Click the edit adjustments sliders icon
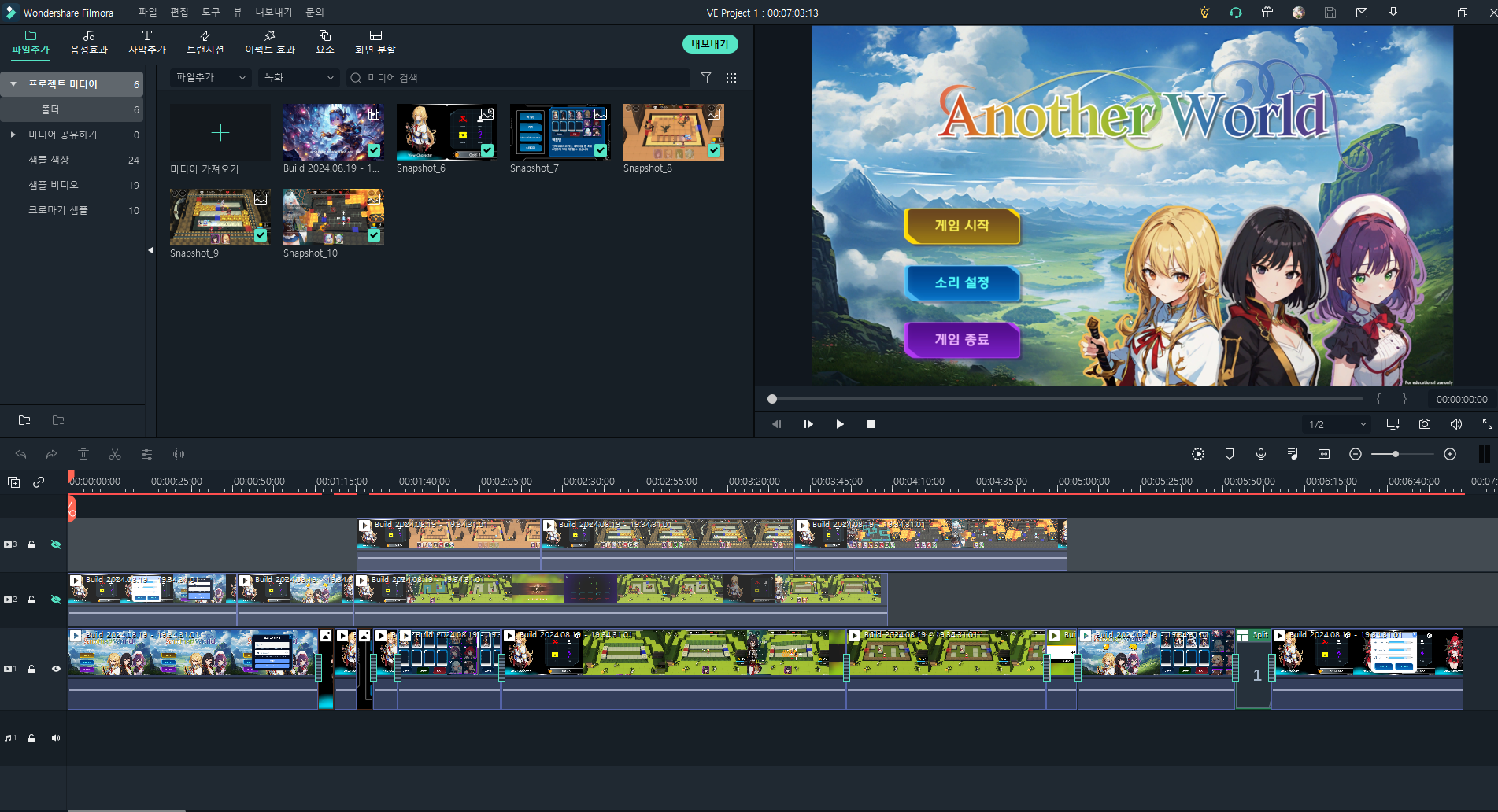Image resolution: width=1498 pixels, height=812 pixels. pyautogui.click(x=146, y=454)
